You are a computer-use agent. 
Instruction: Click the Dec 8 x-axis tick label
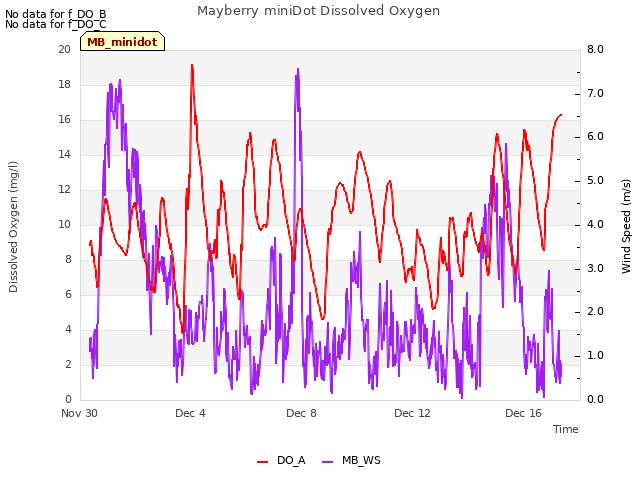click(x=301, y=413)
